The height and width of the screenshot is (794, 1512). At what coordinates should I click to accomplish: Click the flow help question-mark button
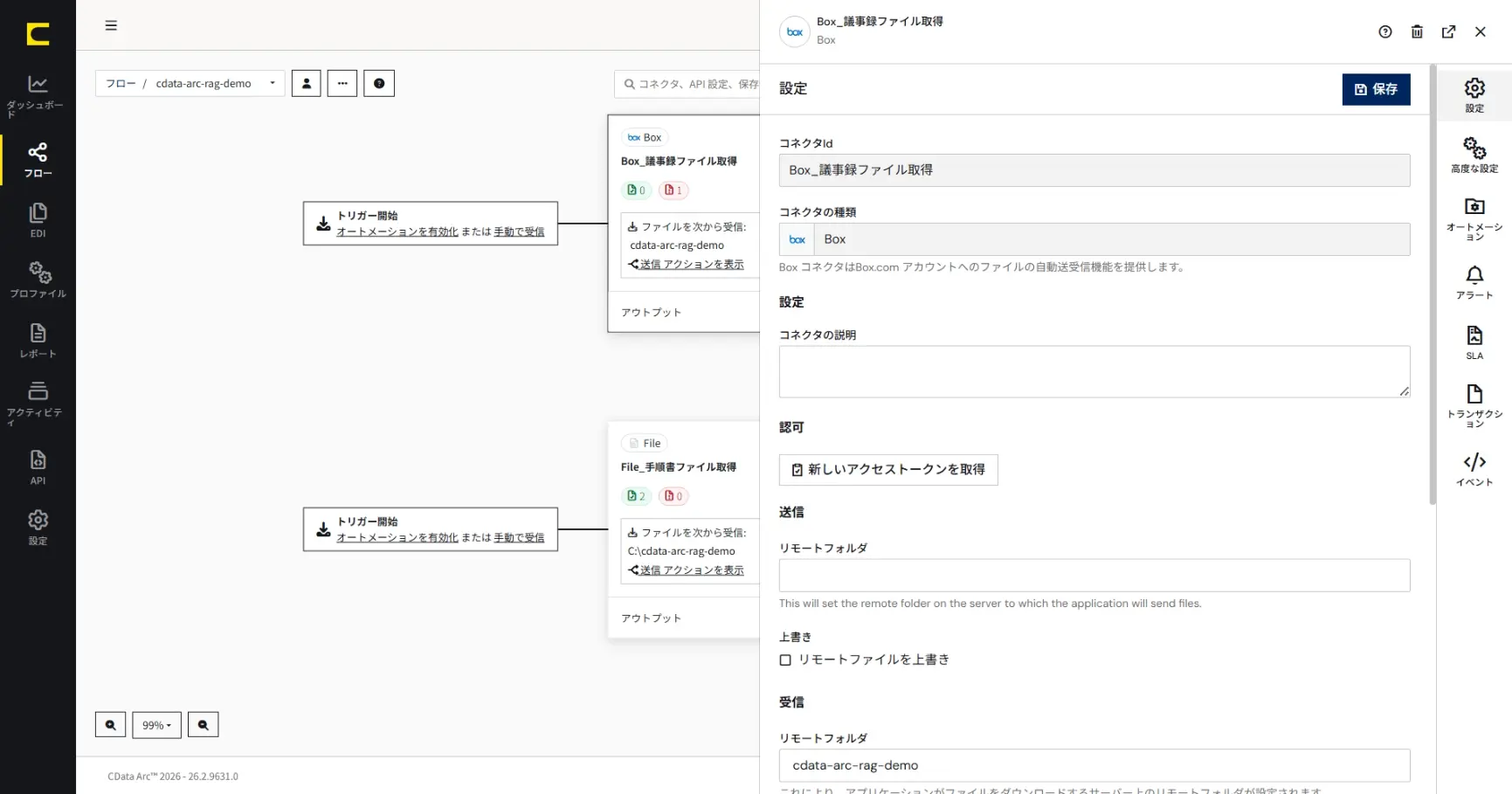click(379, 83)
